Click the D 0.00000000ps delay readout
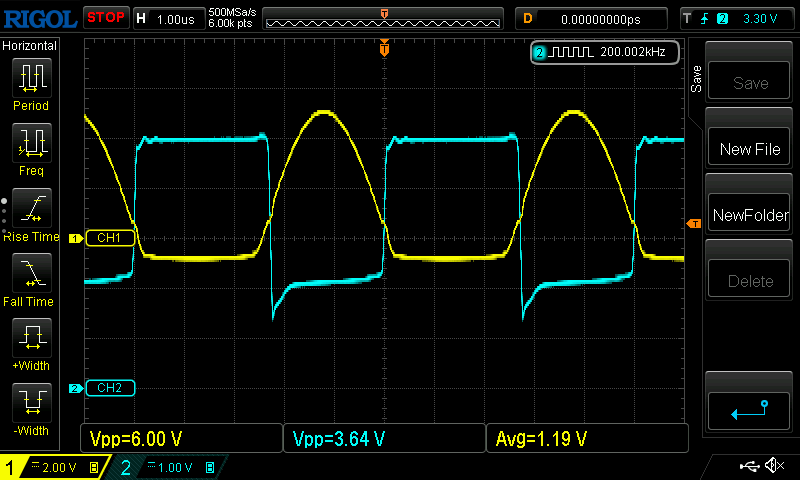The height and width of the screenshot is (480, 800). [591, 19]
